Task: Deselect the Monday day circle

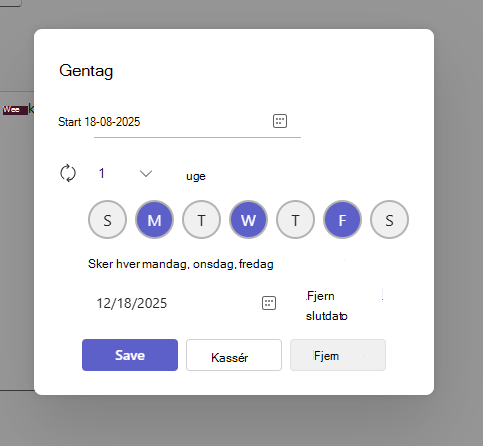Action: click(x=154, y=220)
